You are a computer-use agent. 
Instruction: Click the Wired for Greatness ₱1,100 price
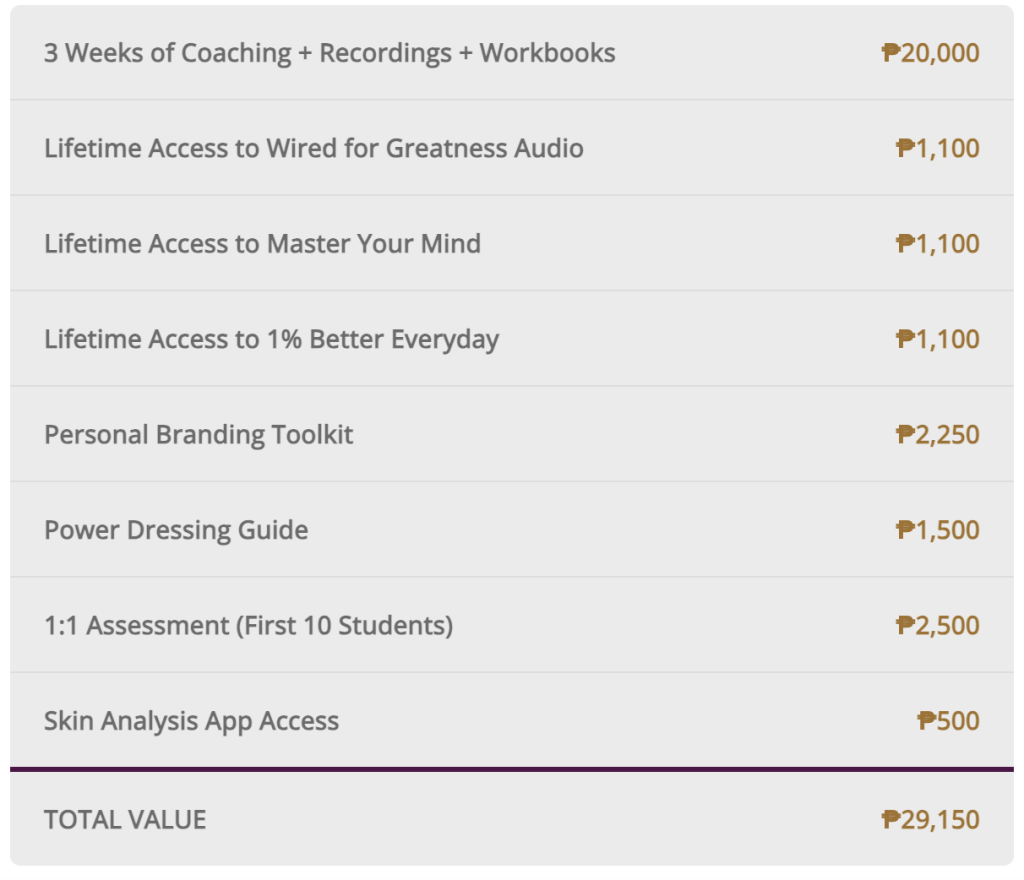[x=937, y=149]
